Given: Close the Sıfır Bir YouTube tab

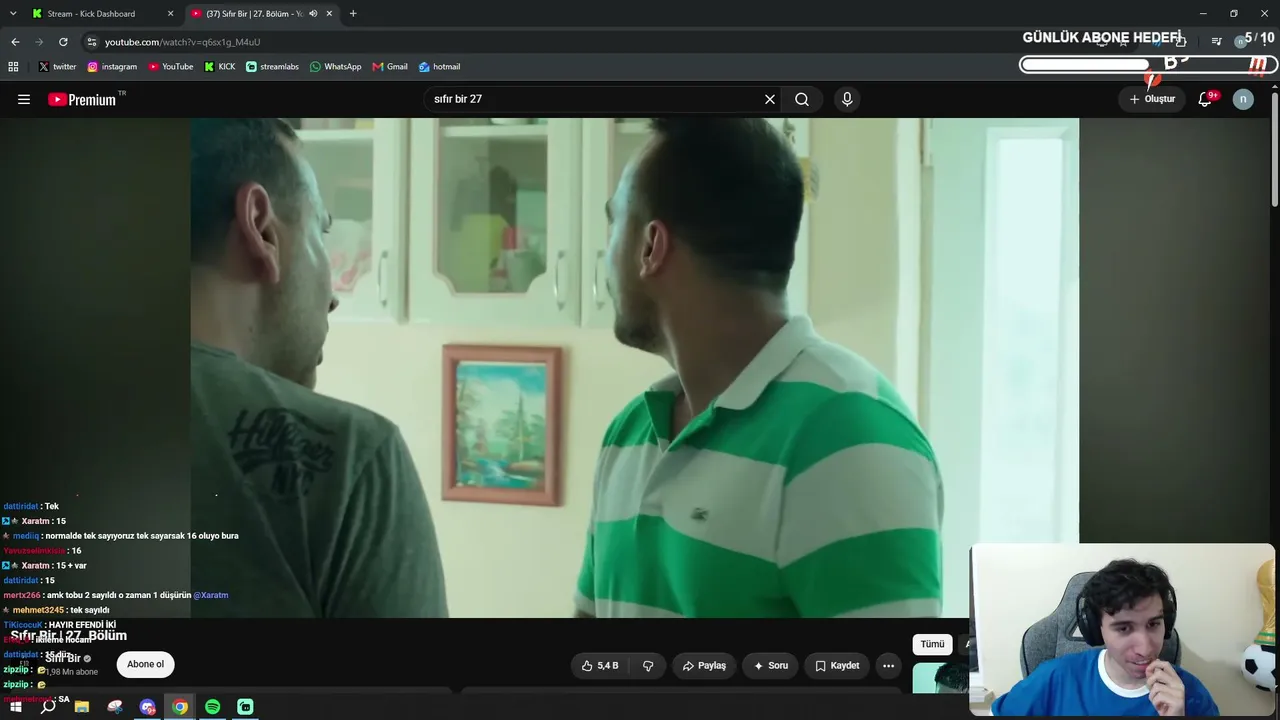Looking at the screenshot, I should [329, 14].
